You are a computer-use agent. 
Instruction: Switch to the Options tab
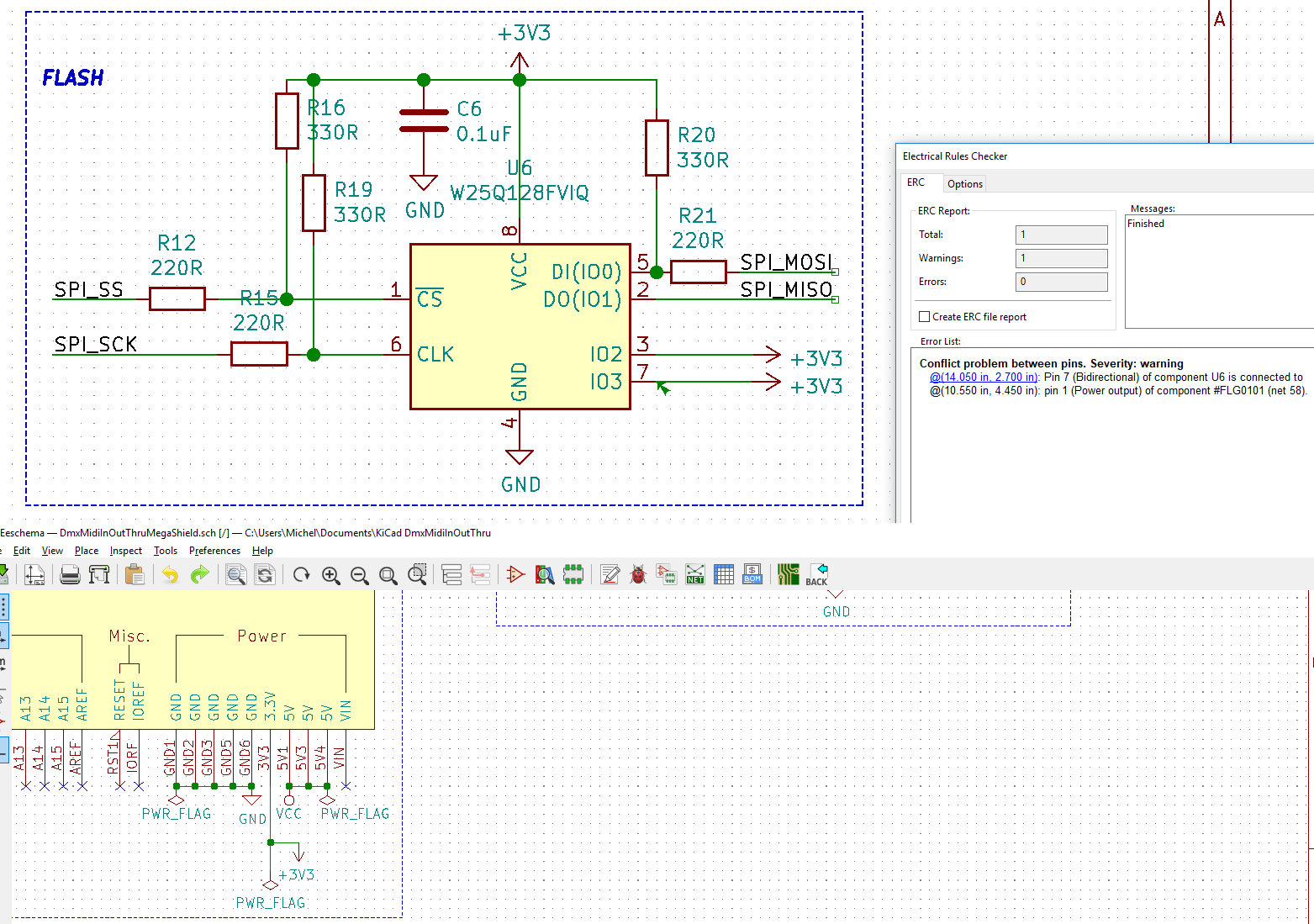click(964, 184)
